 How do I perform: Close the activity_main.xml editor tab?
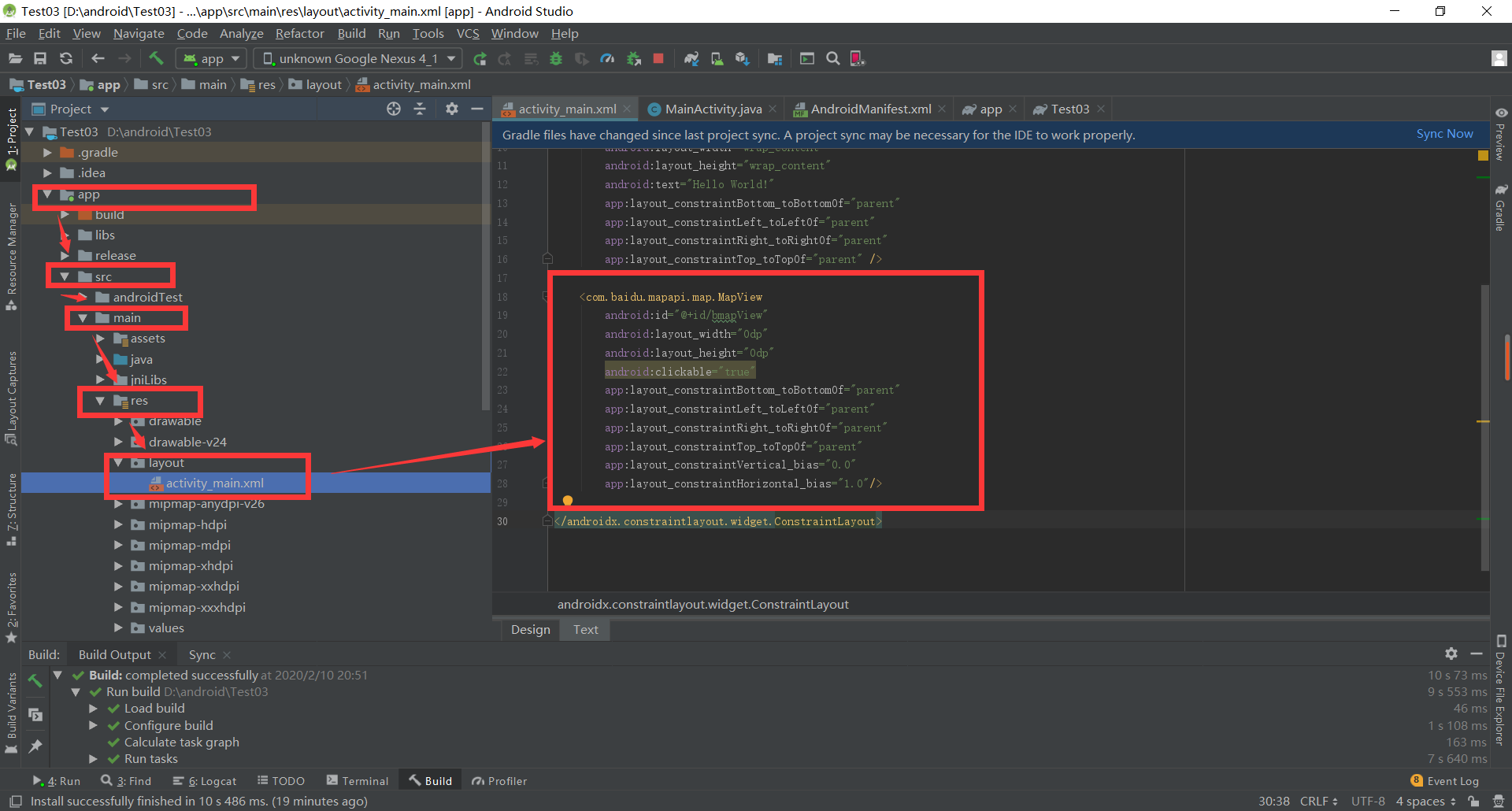[627, 109]
